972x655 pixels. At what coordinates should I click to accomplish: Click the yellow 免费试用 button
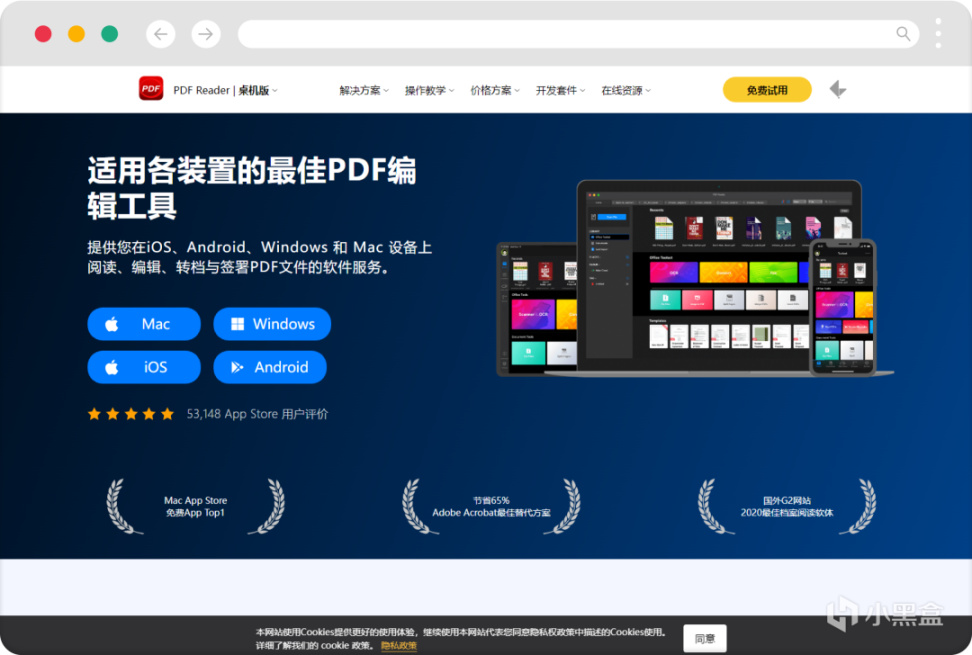pyautogui.click(x=767, y=90)
